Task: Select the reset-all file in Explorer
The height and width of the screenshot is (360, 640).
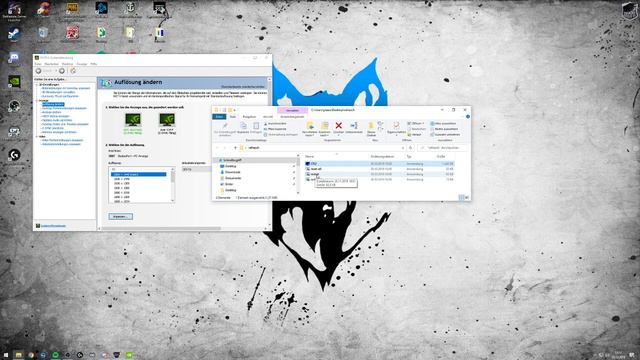Action: pyautogui.click(x=380, y=169)
